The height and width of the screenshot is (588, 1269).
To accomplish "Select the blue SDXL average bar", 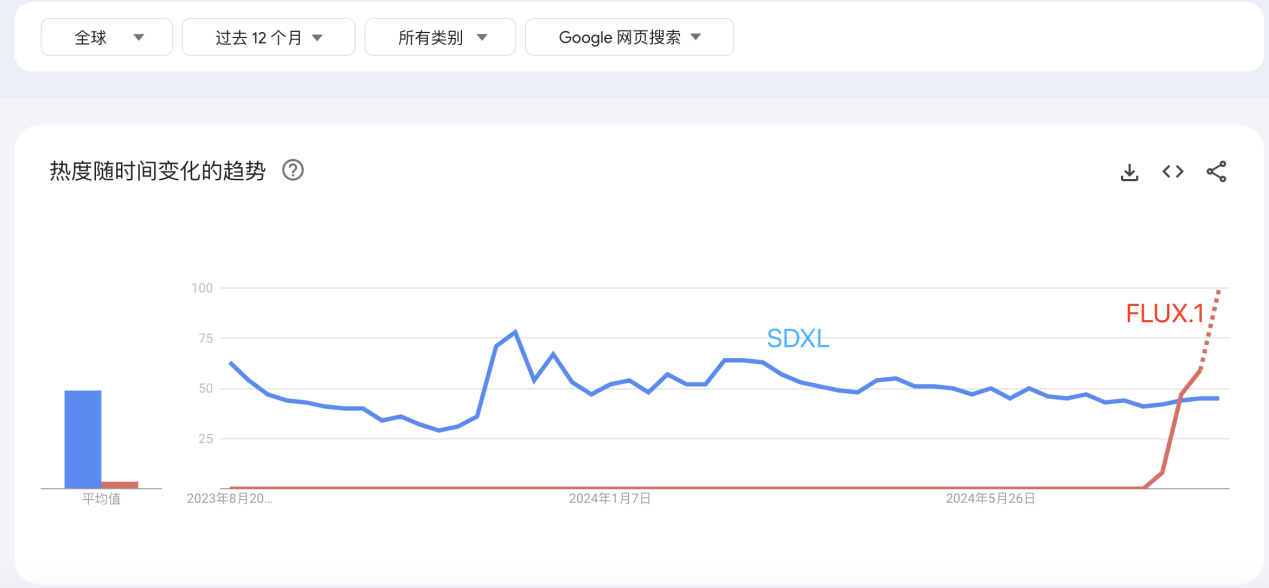I will click(83, 438).
